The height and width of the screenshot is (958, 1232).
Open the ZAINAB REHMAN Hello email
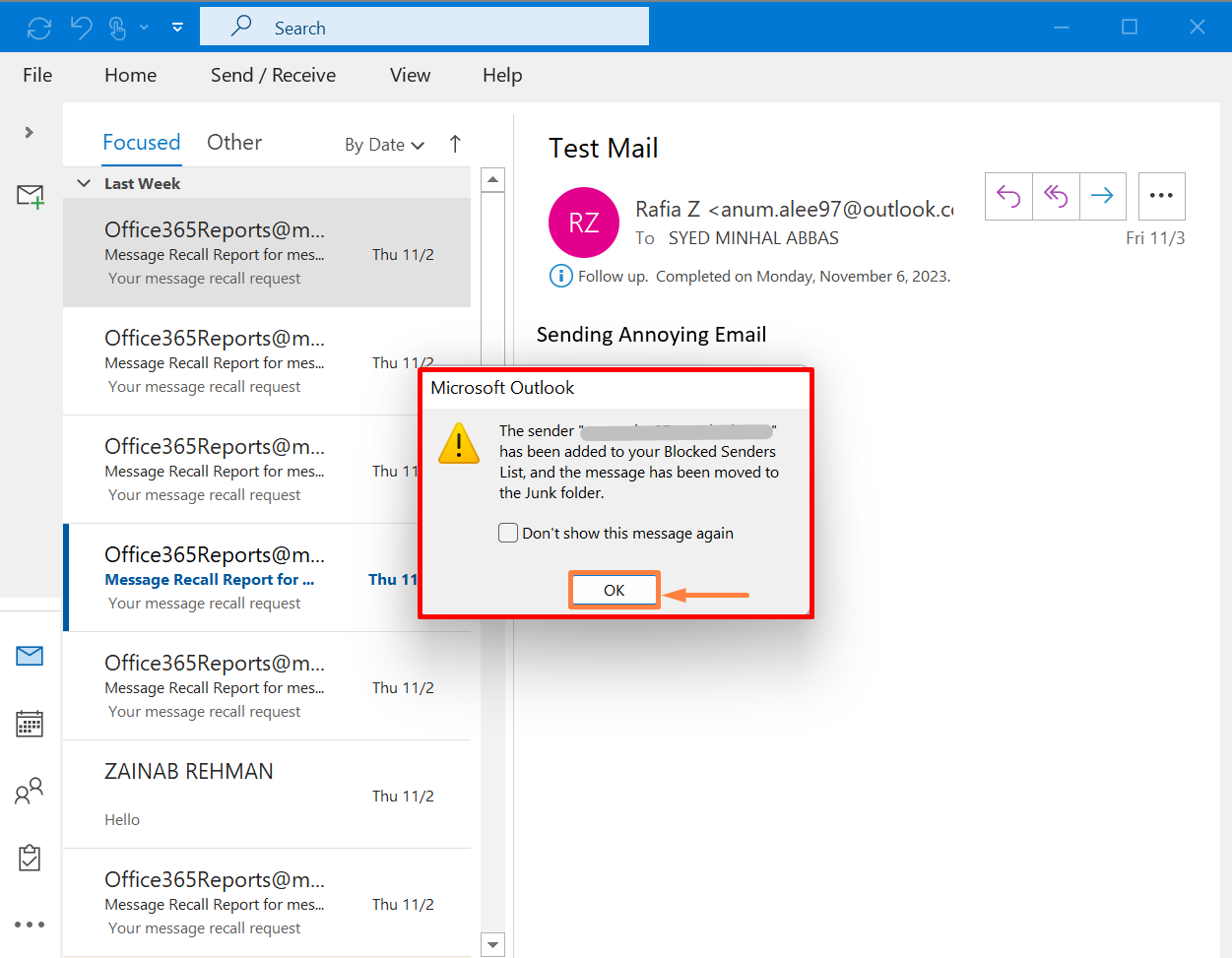[267, 795]
